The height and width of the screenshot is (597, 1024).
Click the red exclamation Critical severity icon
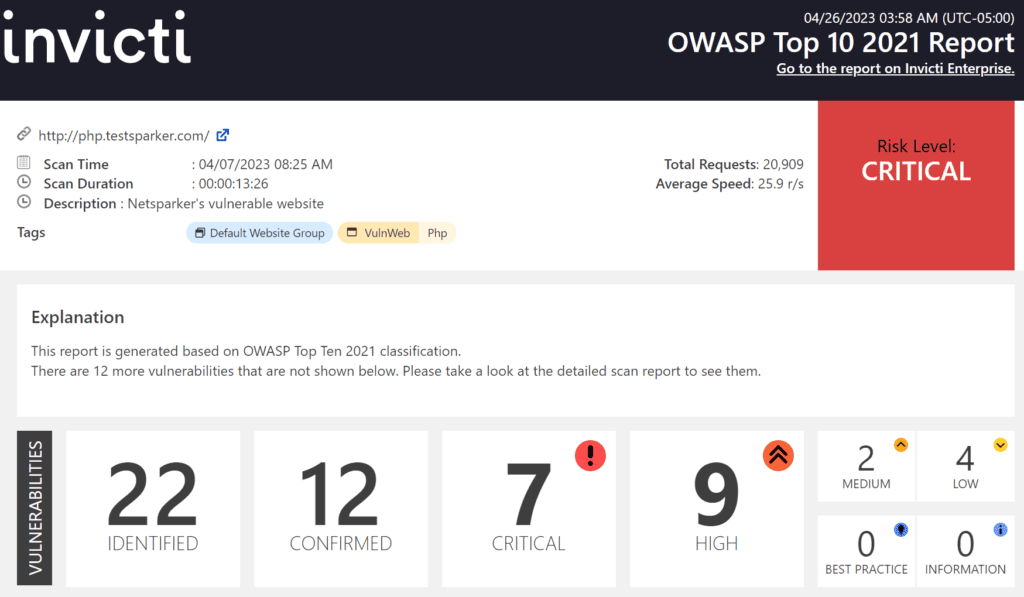(590, 456)
